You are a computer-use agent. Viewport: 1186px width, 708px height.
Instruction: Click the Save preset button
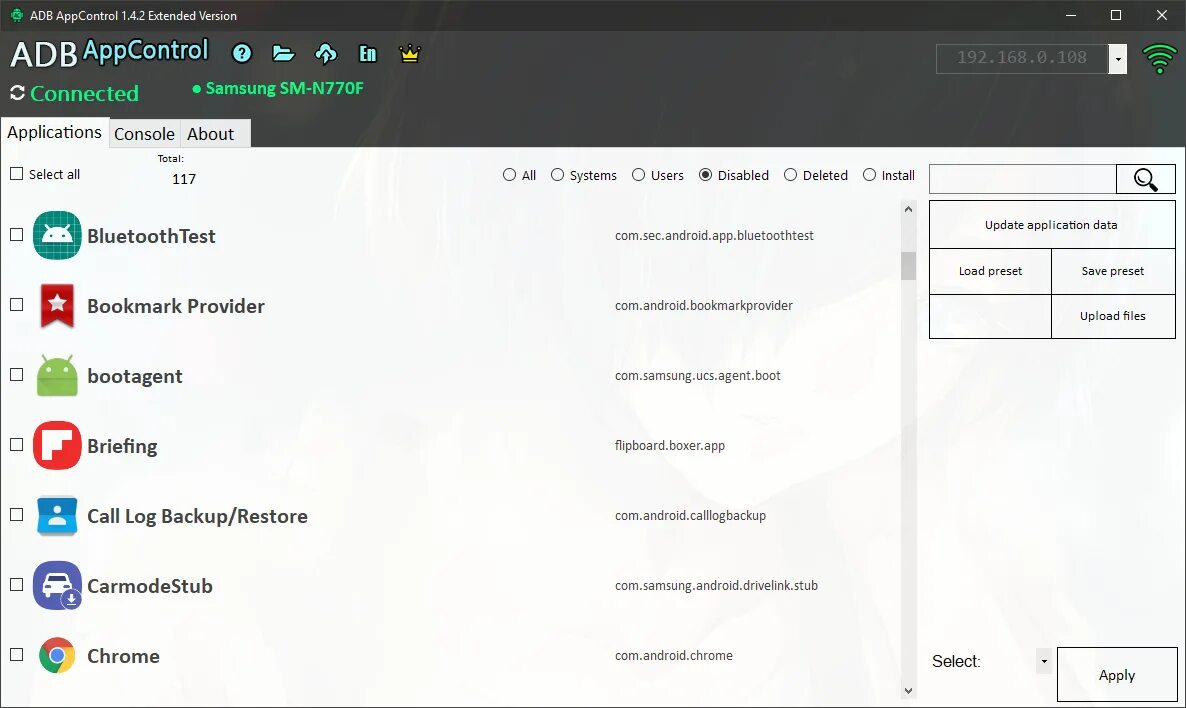point(1113,271)
